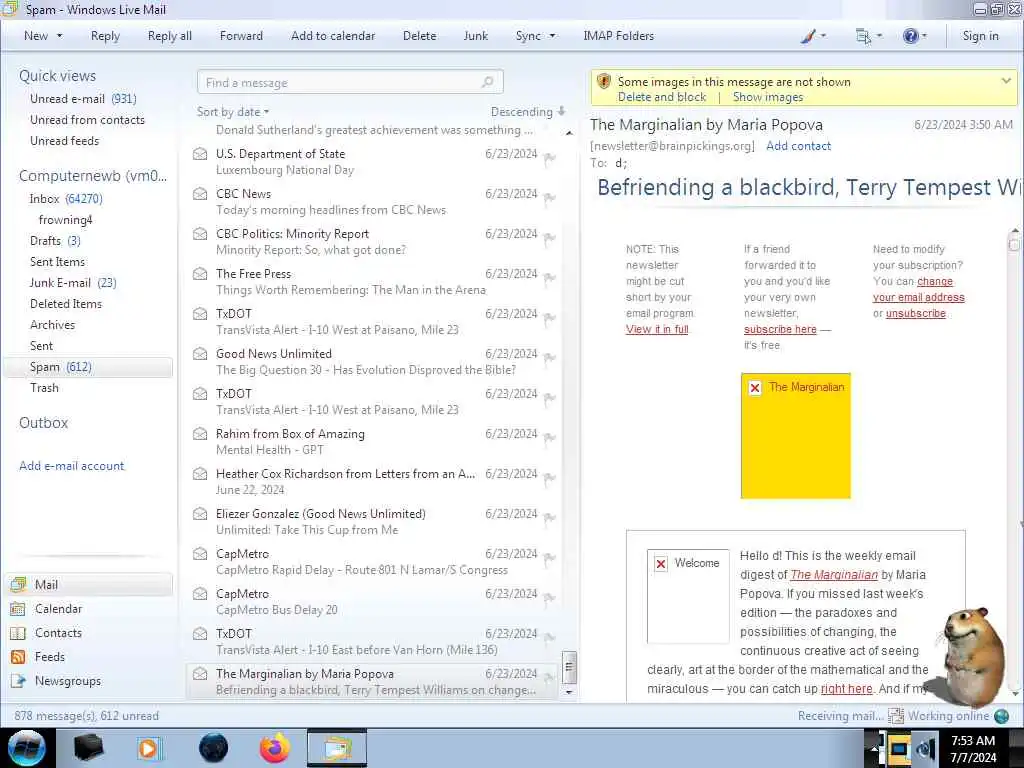Open the New message dropdown arrow
The height and width of the screenshot is (768, 1024).
click(x=59, y=36)
